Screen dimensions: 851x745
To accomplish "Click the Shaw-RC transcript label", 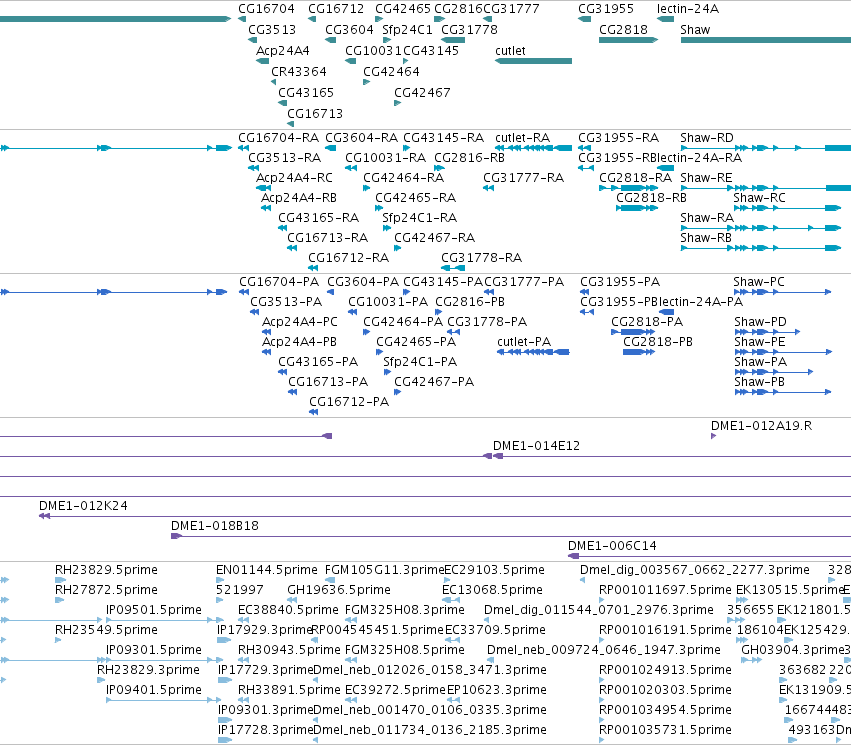I will (x=759, y=198).
